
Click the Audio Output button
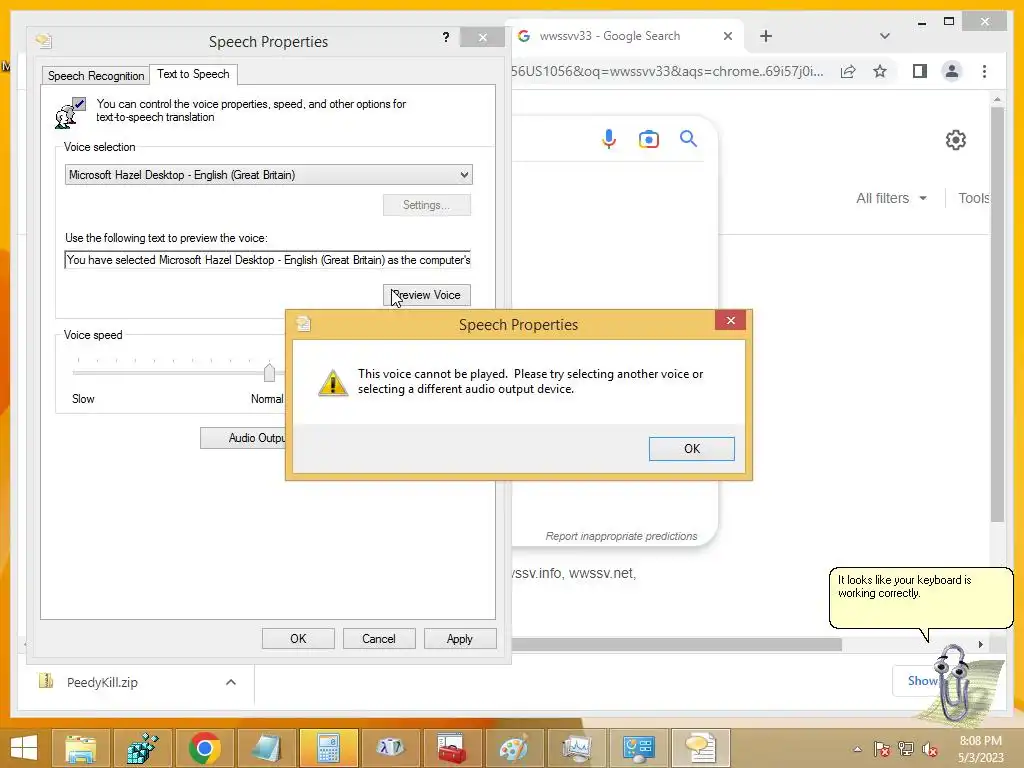[x=243, y=438]
